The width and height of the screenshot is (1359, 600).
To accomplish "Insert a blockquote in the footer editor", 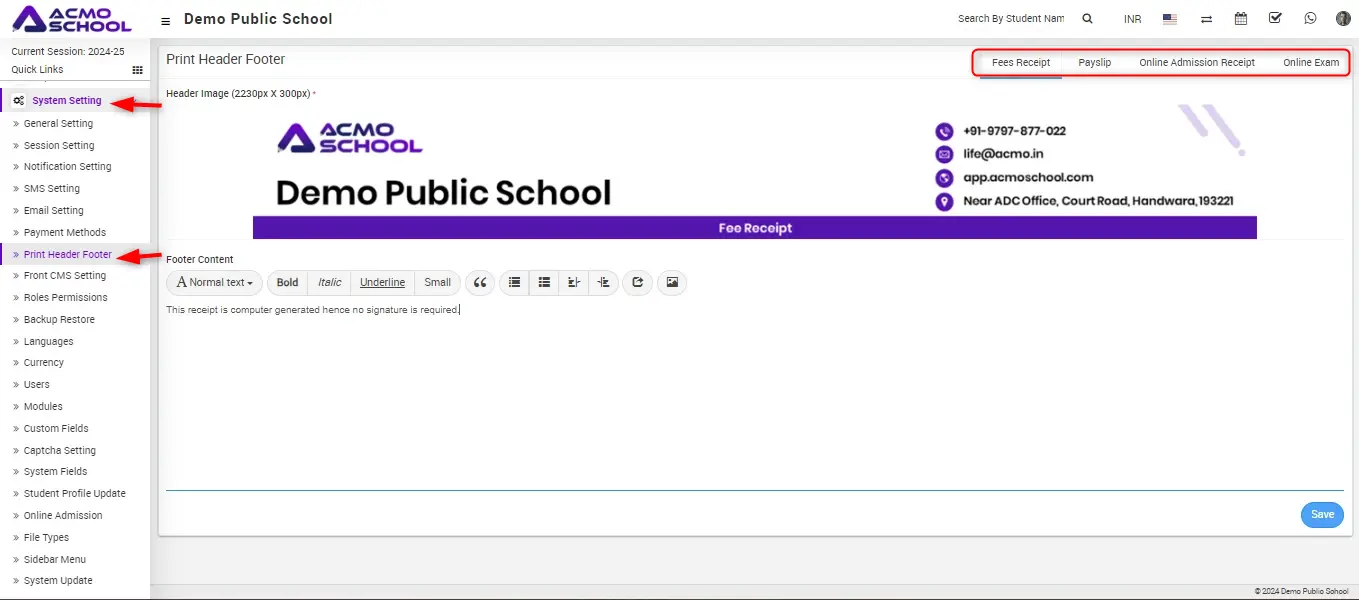I will 480,283.
